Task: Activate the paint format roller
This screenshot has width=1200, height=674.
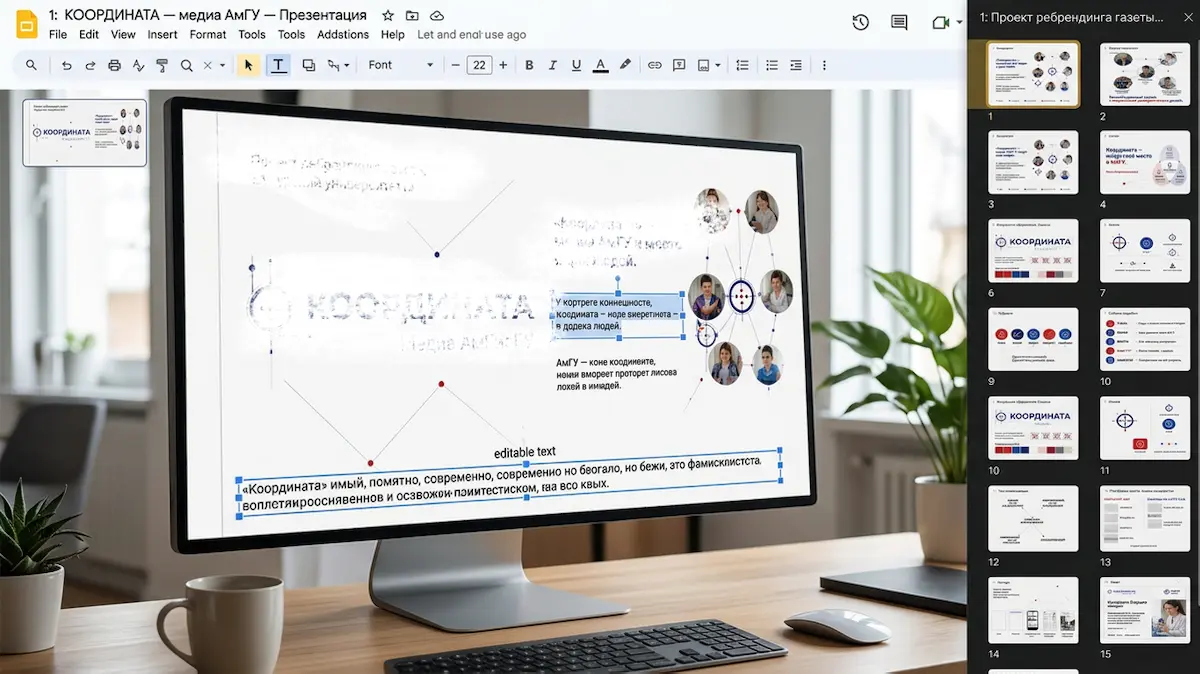Action: 162,65
